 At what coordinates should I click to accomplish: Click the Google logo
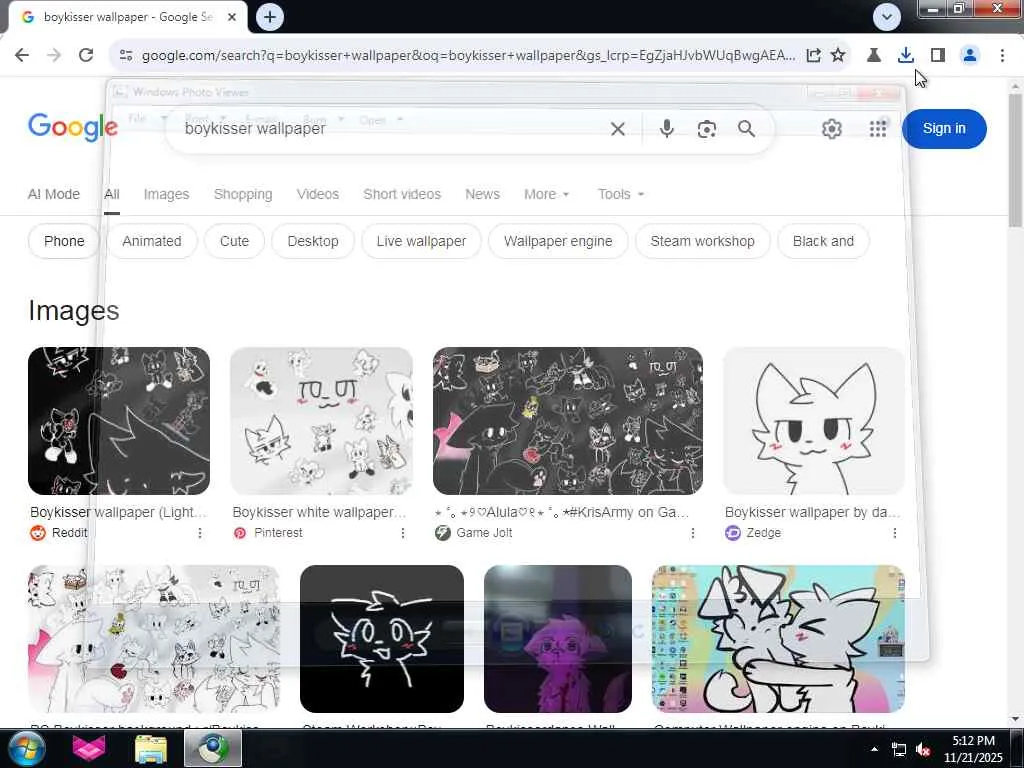[x=72, y=127]
